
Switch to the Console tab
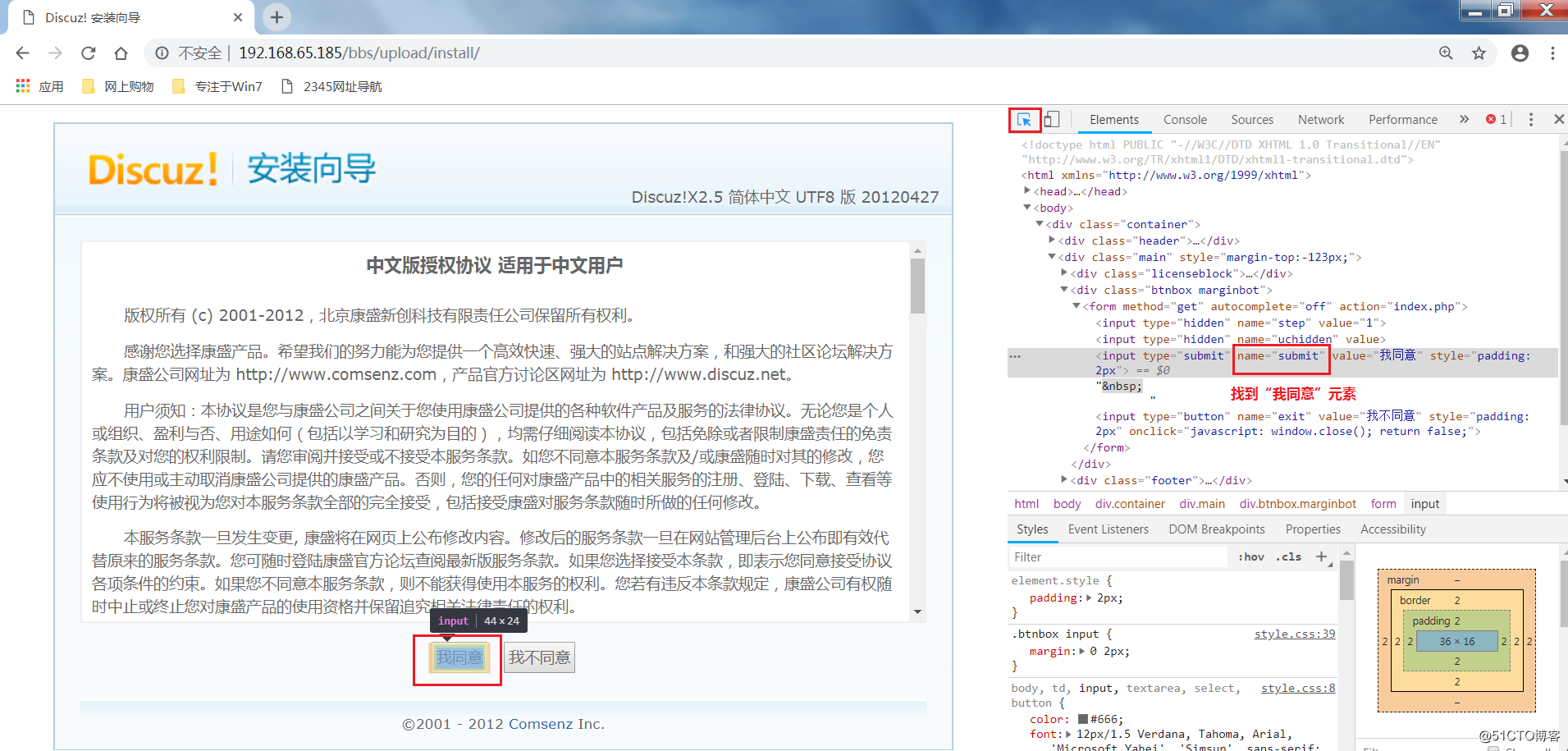(1185, 120)
